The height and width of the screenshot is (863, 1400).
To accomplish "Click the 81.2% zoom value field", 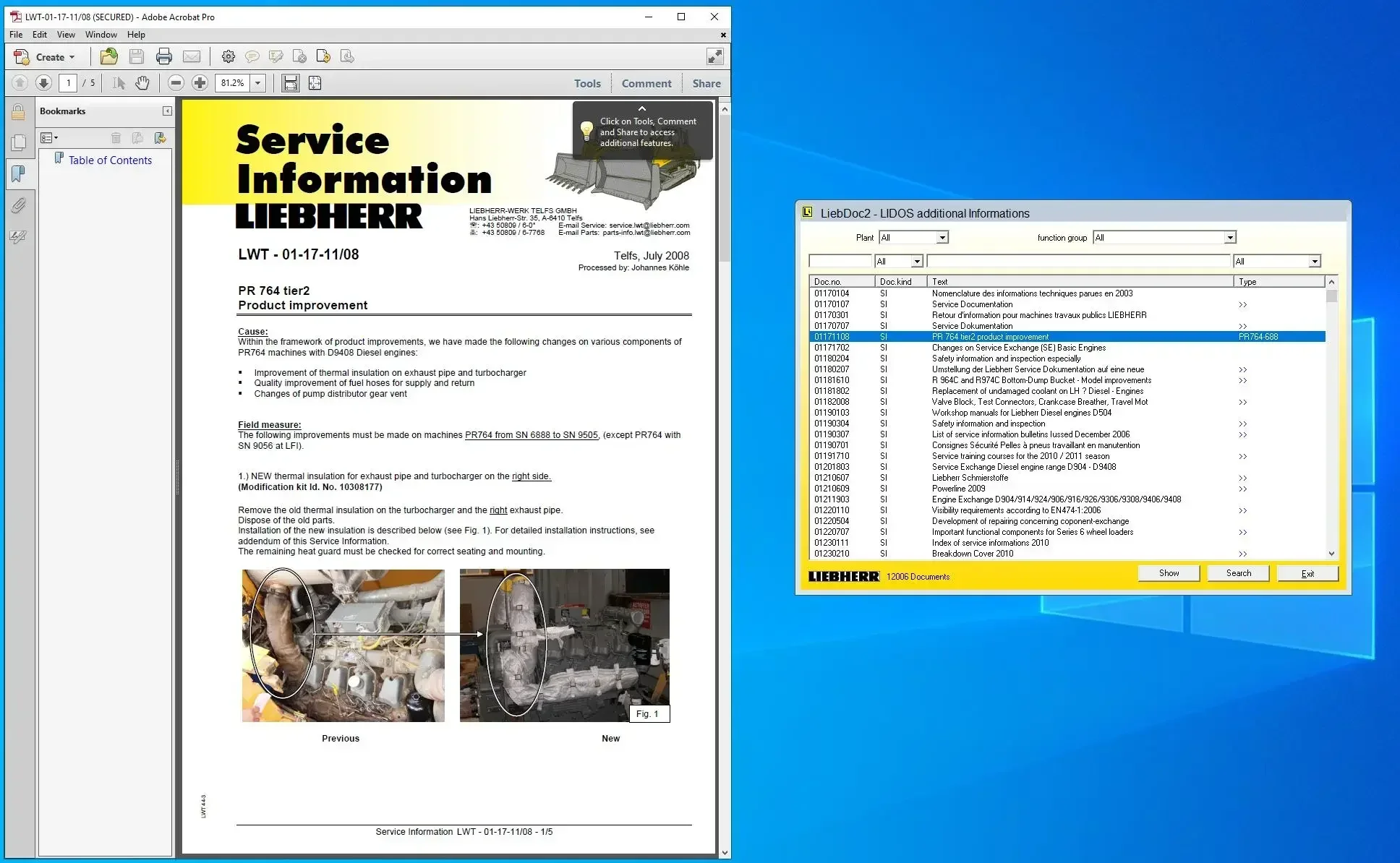I will click(232, 83).
